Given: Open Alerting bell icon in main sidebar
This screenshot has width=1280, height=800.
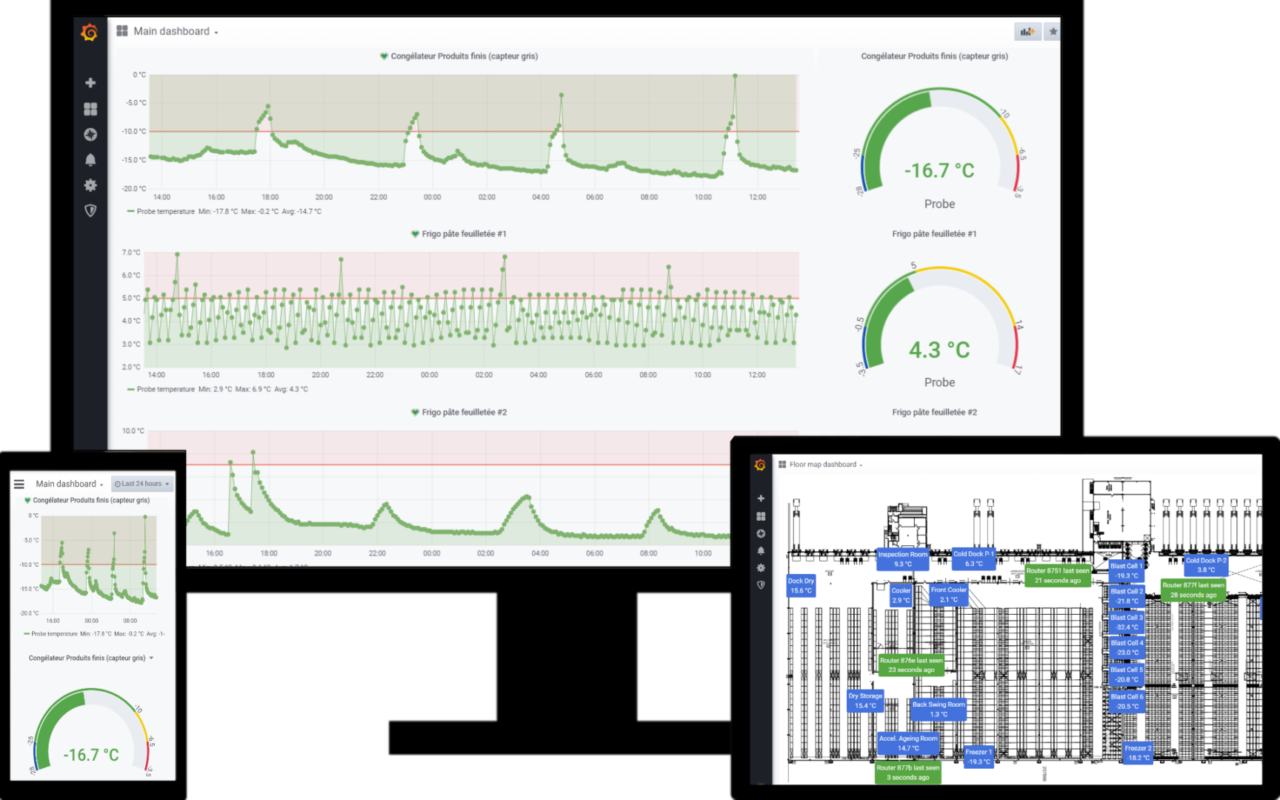Looking at the screenshot, I should 90,160.
